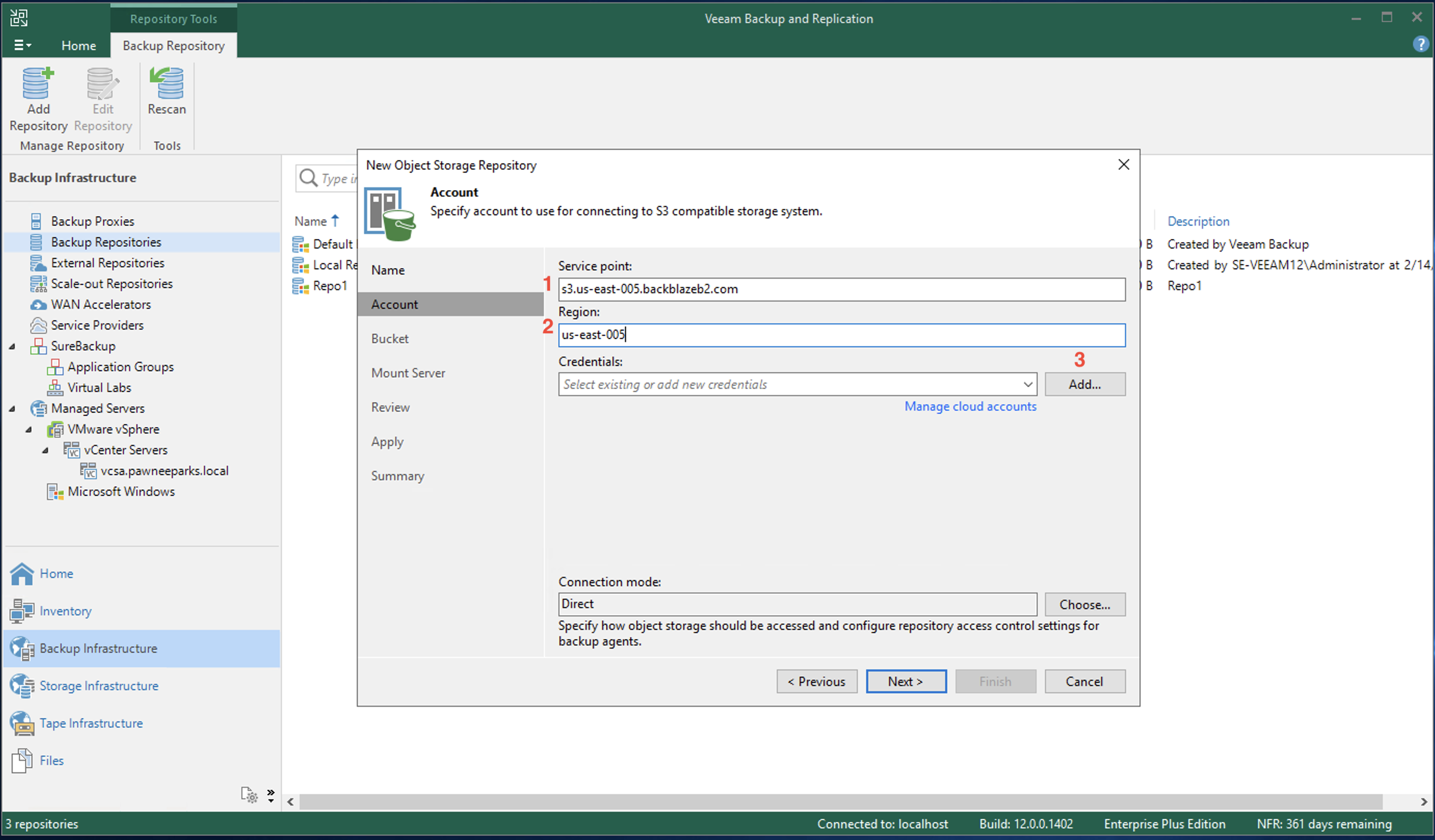The width and height of the screenshot is (1435, 840).
Task: Open the Files navigation view
Action: pyautogui.click(x=51, y=760)
